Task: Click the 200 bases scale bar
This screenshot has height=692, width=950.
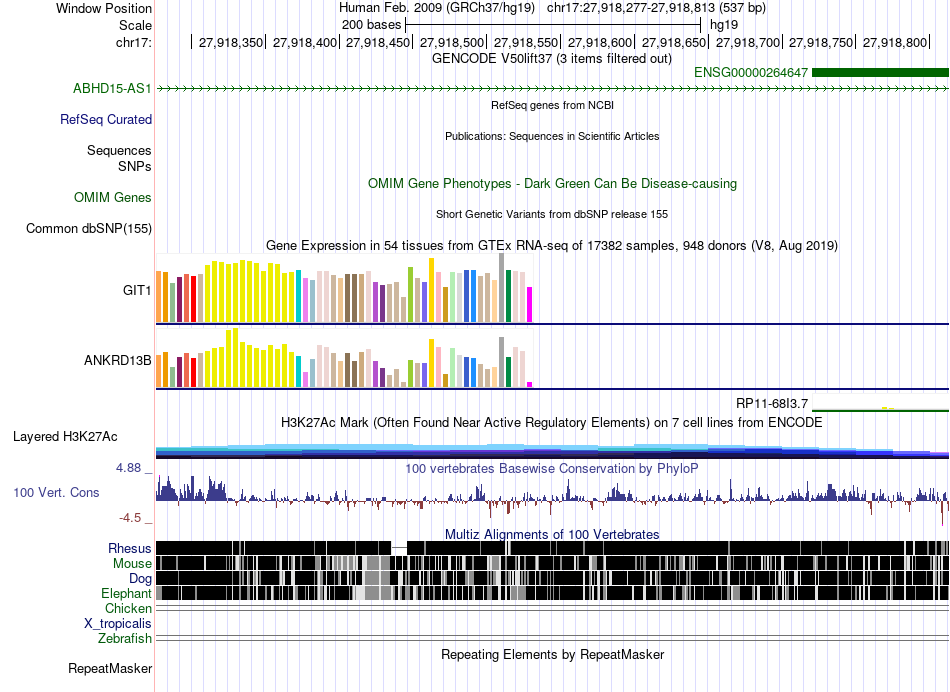Action: 553,25
